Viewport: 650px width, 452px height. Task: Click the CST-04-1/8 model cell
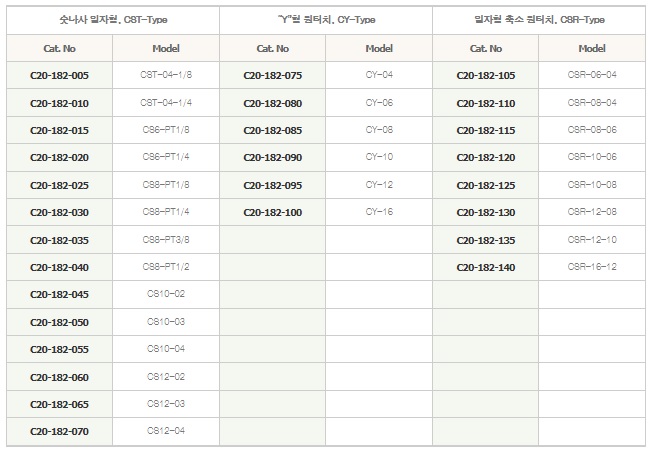pyautogui.click(x=166, y=75)
